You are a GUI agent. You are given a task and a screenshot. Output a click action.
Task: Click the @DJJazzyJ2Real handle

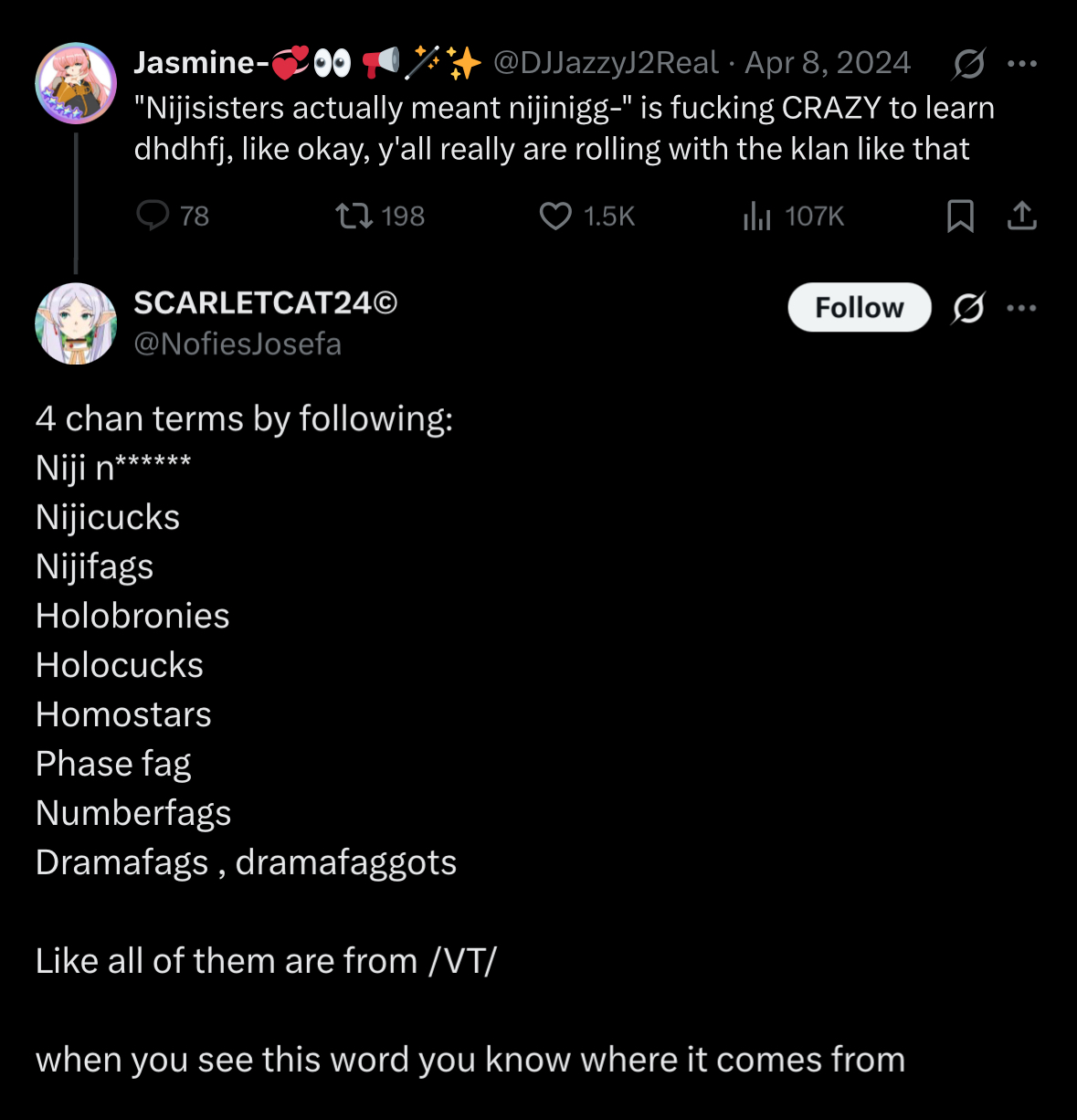[x=606, y=62]
